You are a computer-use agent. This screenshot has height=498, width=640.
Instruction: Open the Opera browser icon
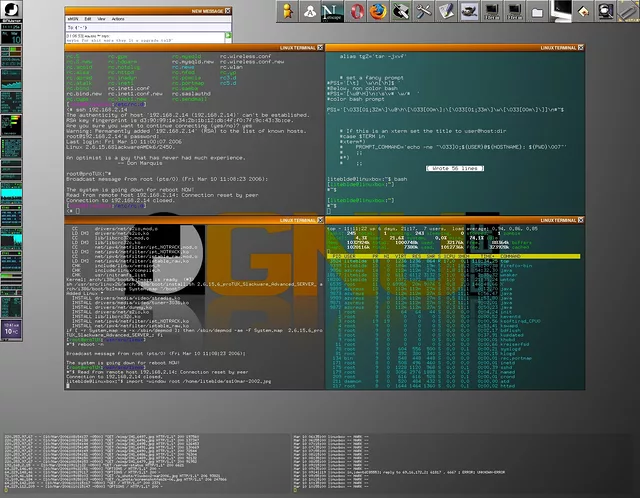[x=359, y=12]
